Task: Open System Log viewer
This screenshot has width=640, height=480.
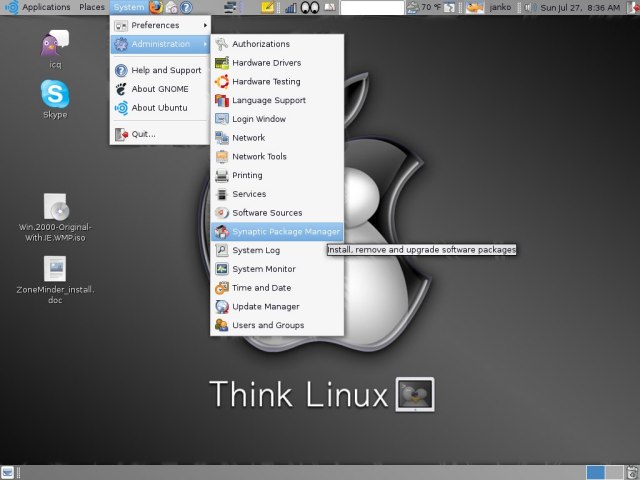Action: click(277, 250)
